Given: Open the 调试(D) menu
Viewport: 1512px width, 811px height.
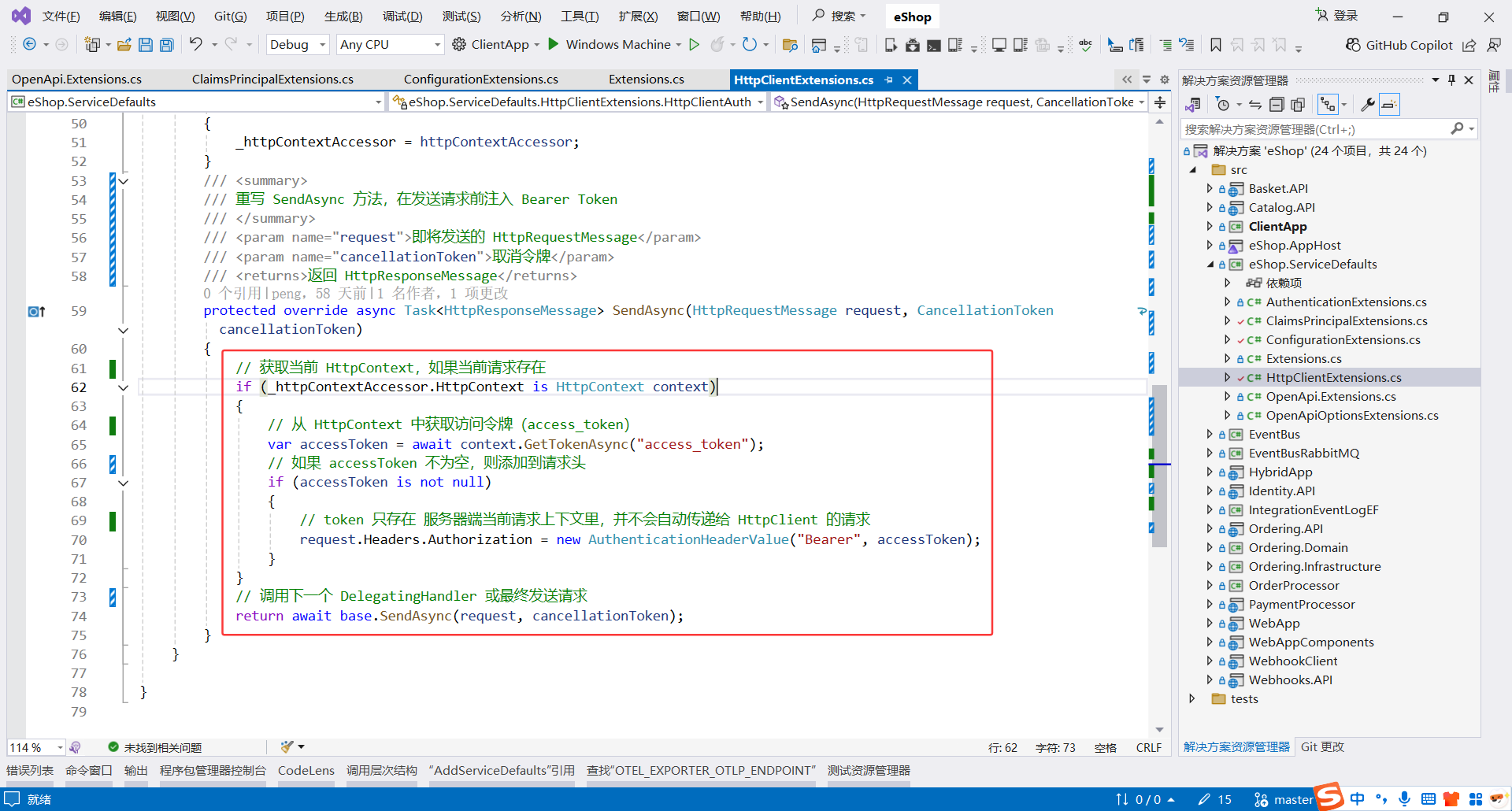Looking at the screenshot, I should click(x=402, y=16).
